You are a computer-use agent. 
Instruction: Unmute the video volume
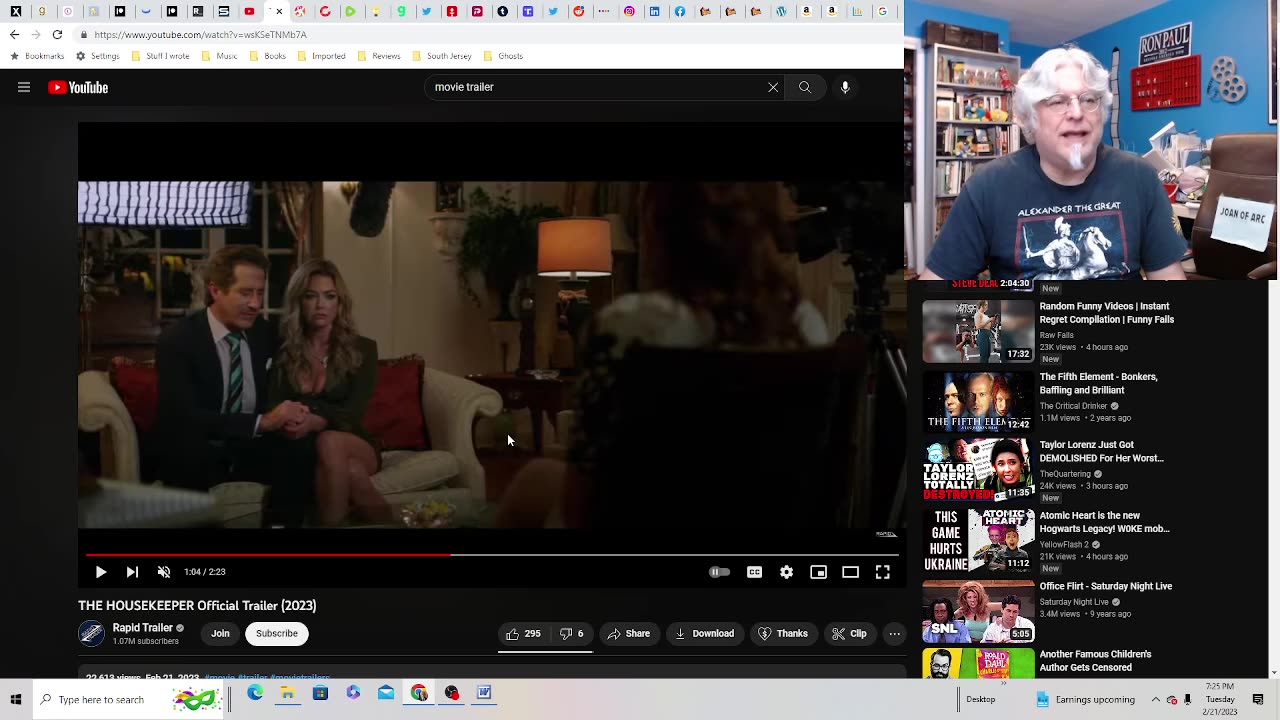[164, 572]
